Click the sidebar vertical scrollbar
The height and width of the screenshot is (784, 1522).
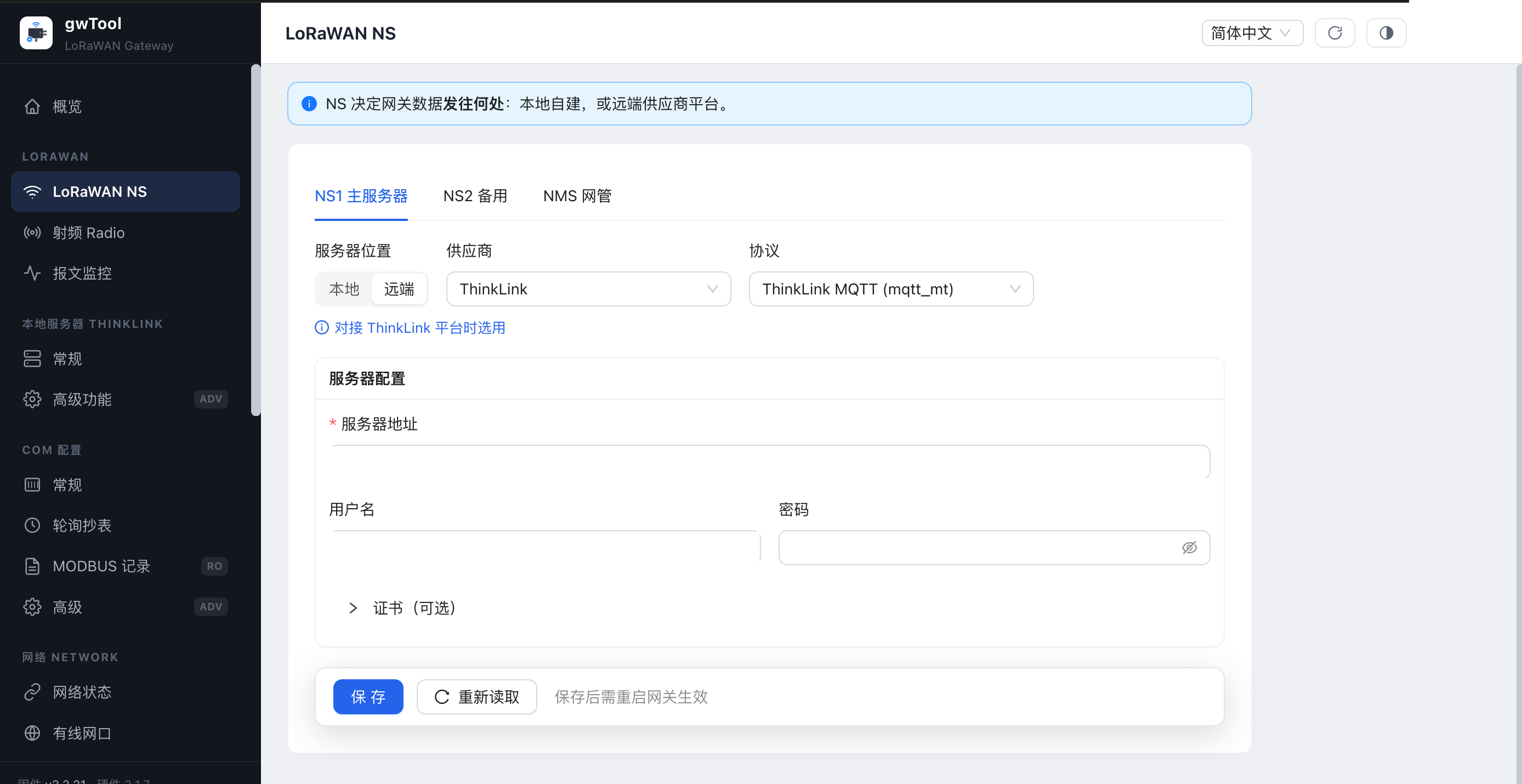click(x=256, y=240)
